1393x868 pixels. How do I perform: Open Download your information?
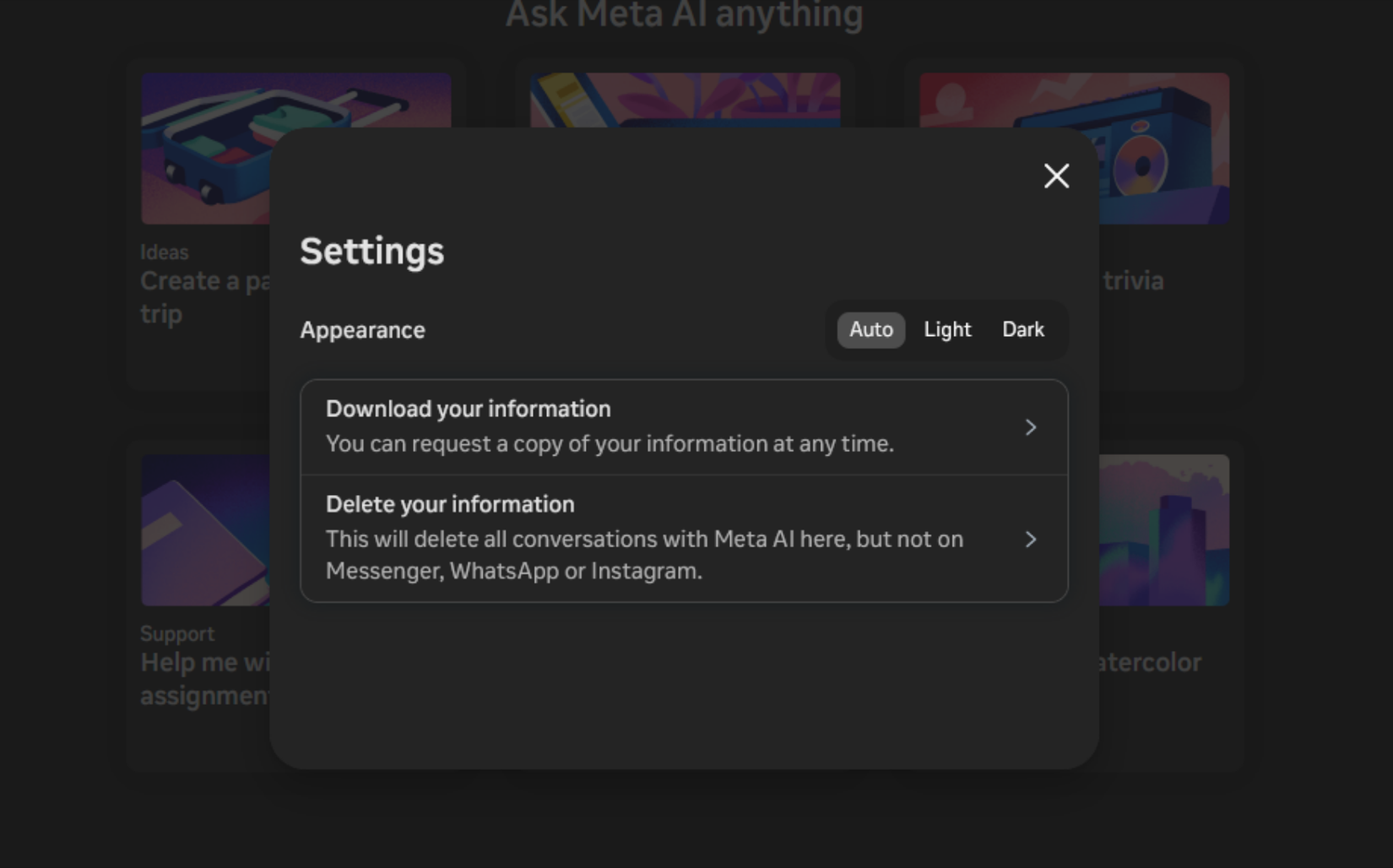469,410
